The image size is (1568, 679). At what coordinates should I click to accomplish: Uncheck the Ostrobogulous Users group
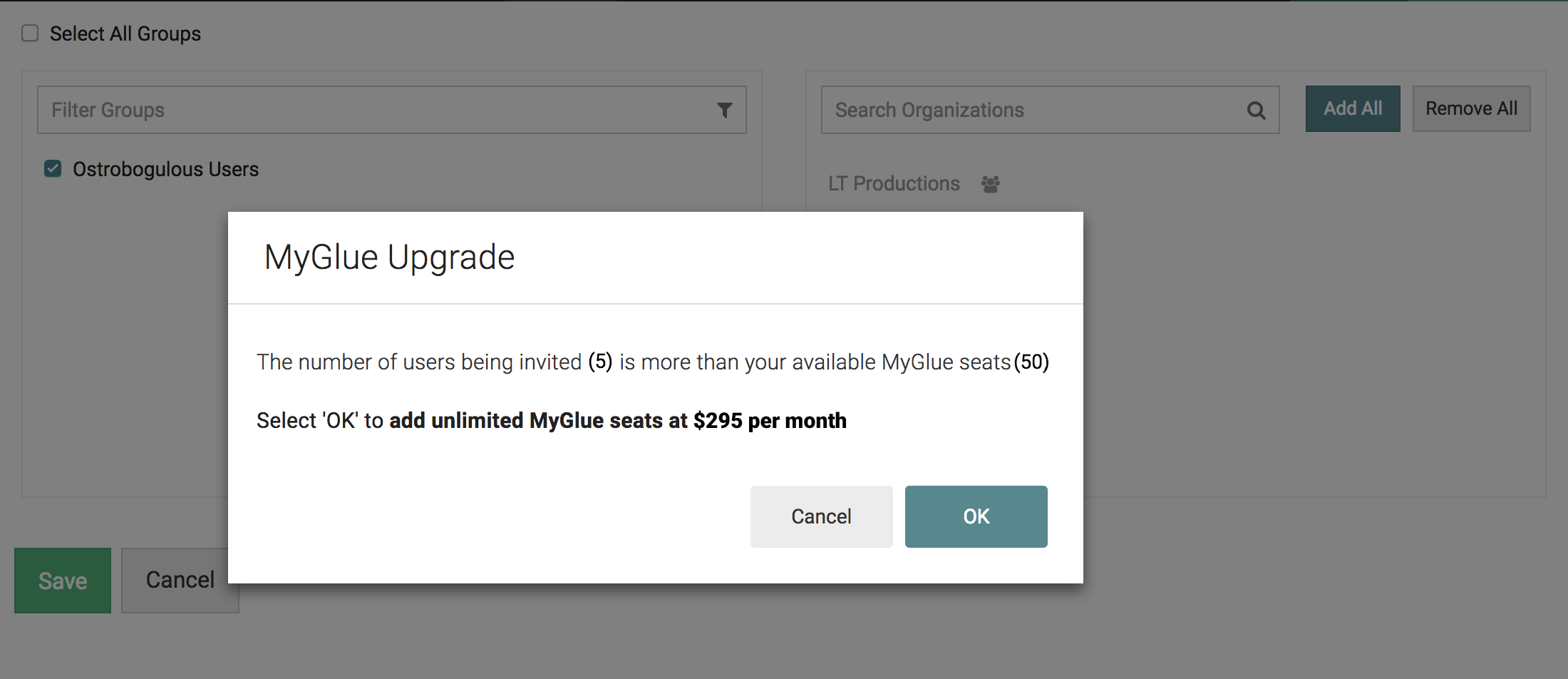click(x=53, y=168)
